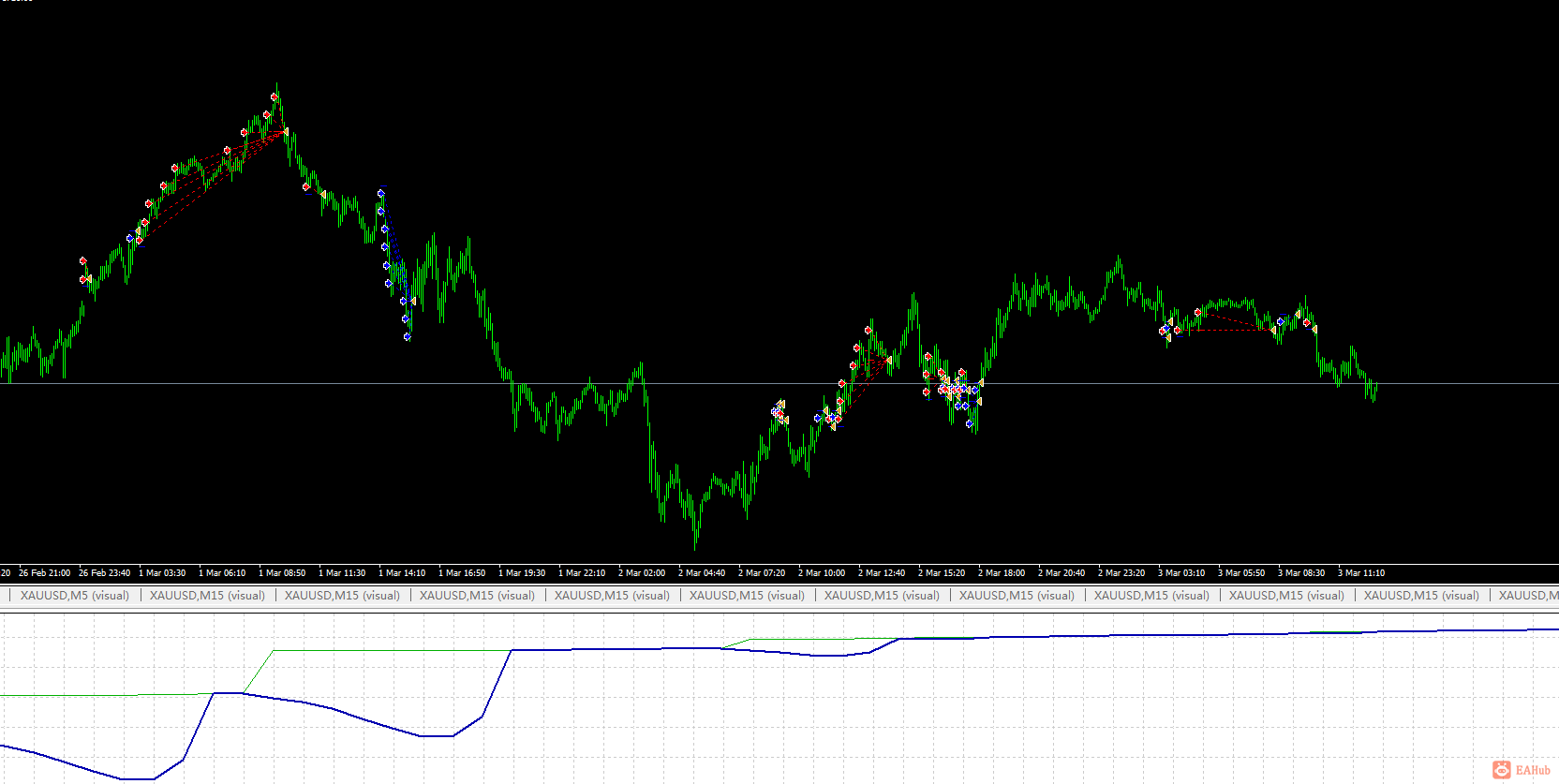Click the 1 Mar 08:50 time label
1559x784 pixels.
click(x=282, y=573)
